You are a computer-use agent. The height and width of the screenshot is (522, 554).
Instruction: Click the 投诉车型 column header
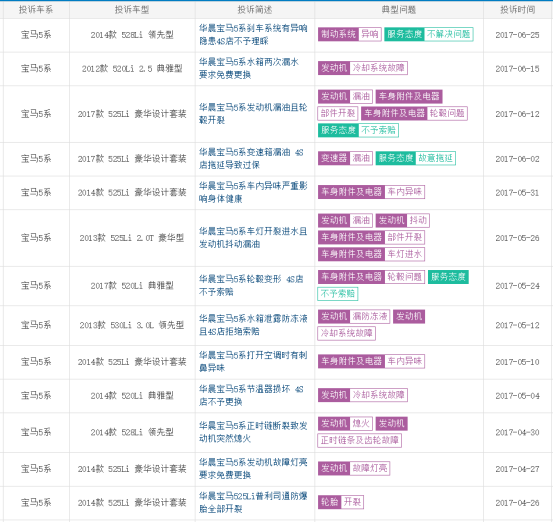pyautogui.click(x=132, y=10)
